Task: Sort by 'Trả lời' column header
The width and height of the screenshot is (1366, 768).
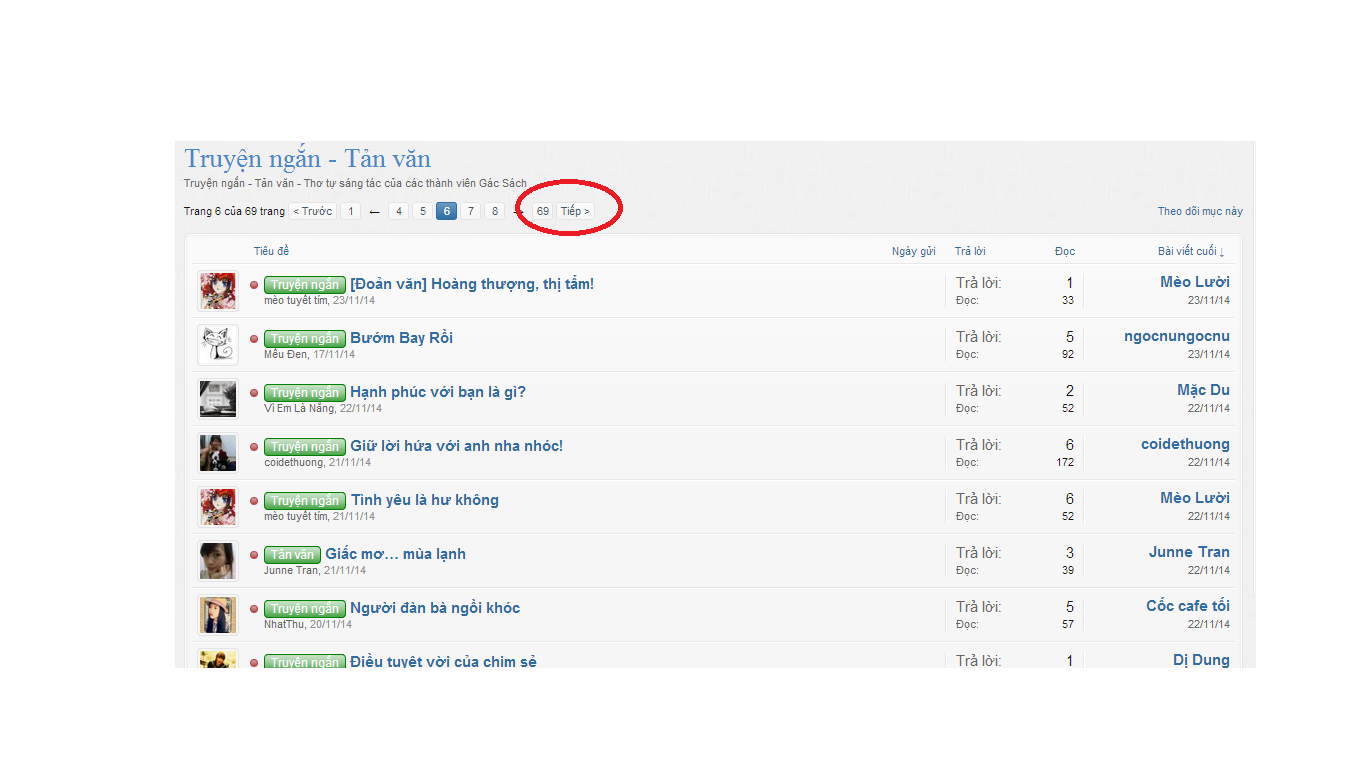Action: (970, 251)
